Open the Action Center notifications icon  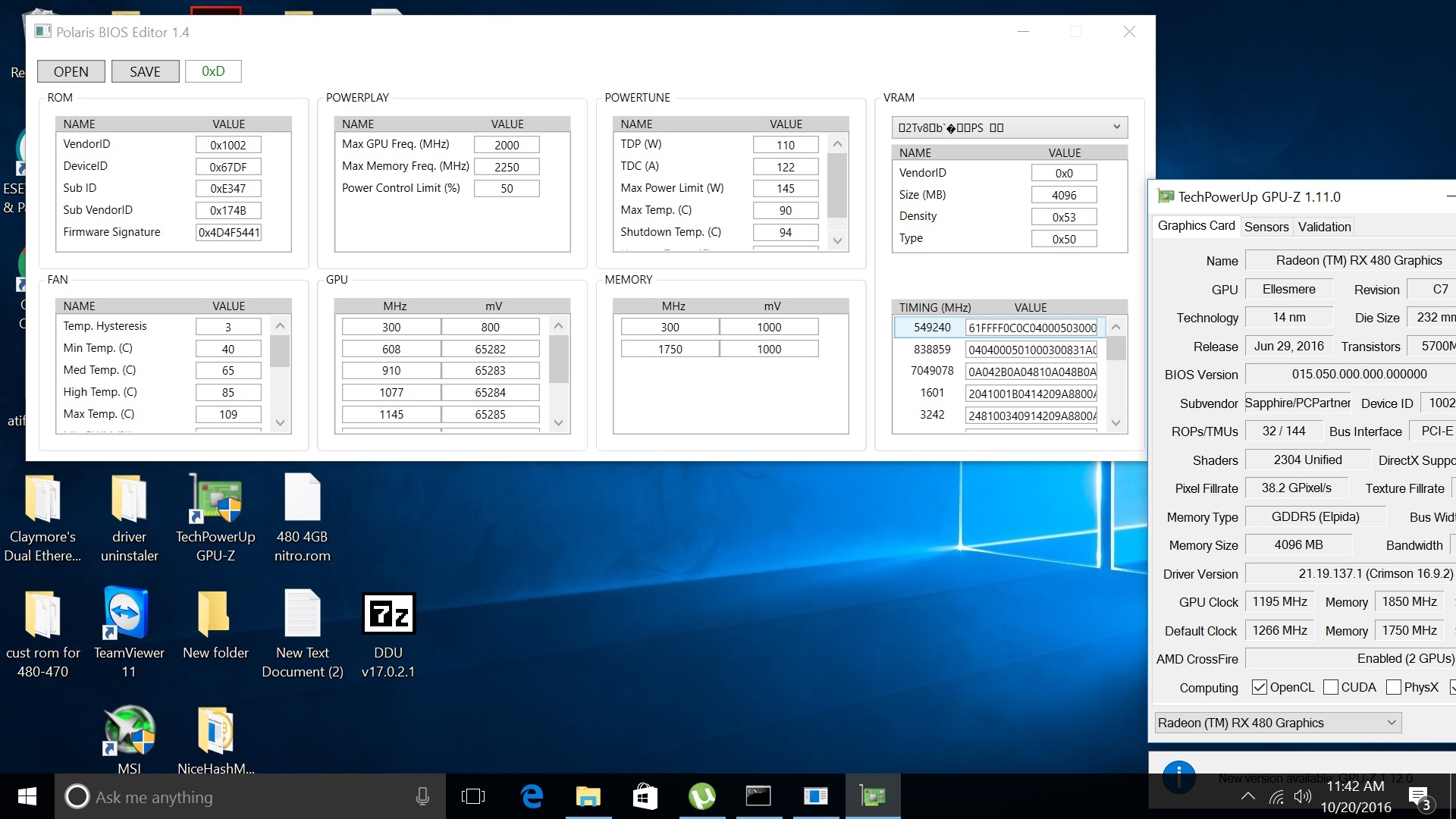point(1420,797)
